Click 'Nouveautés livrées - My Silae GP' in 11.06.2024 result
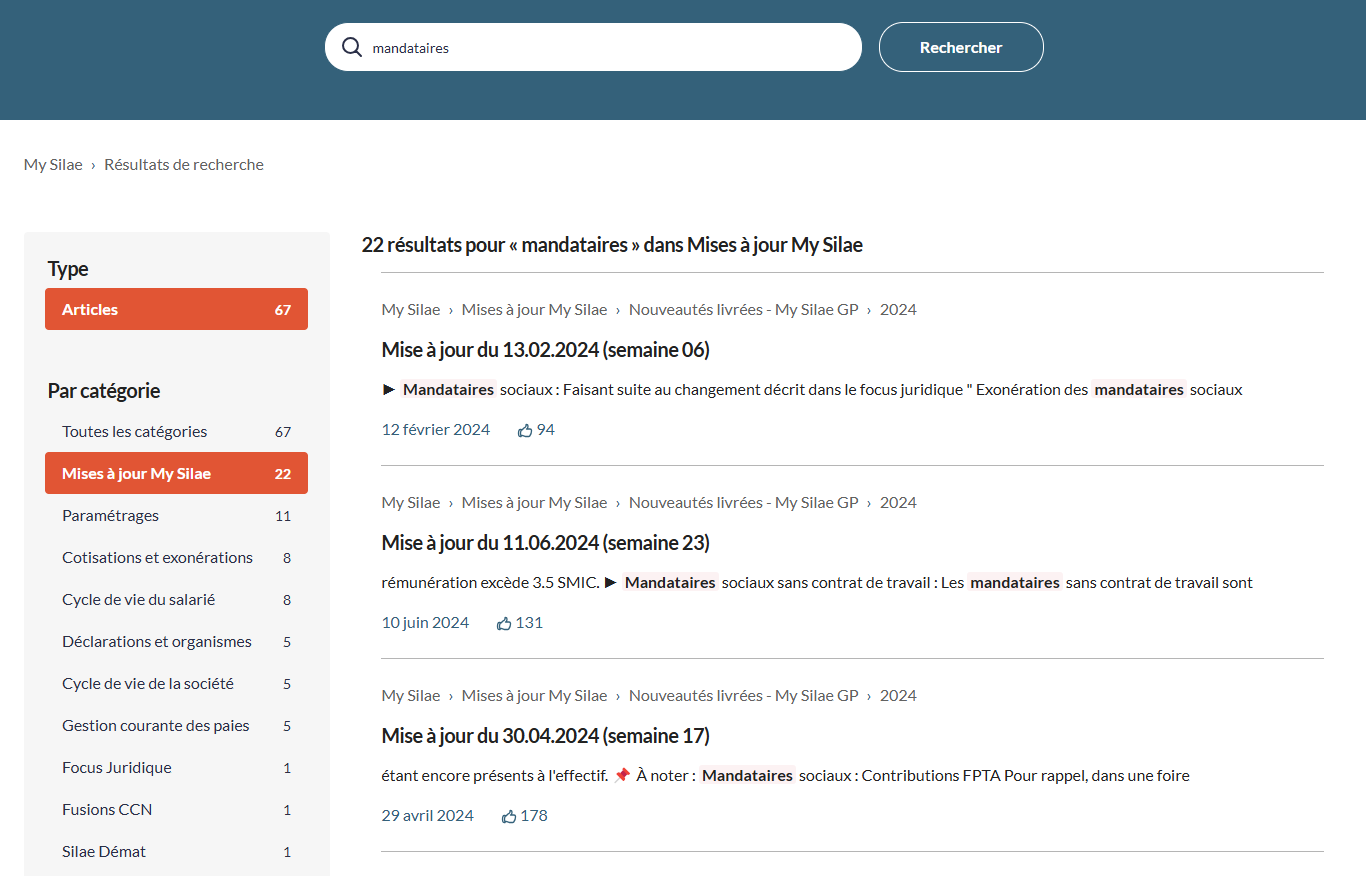This screenshot has width=1366, height=876. [x=743, y=503]
